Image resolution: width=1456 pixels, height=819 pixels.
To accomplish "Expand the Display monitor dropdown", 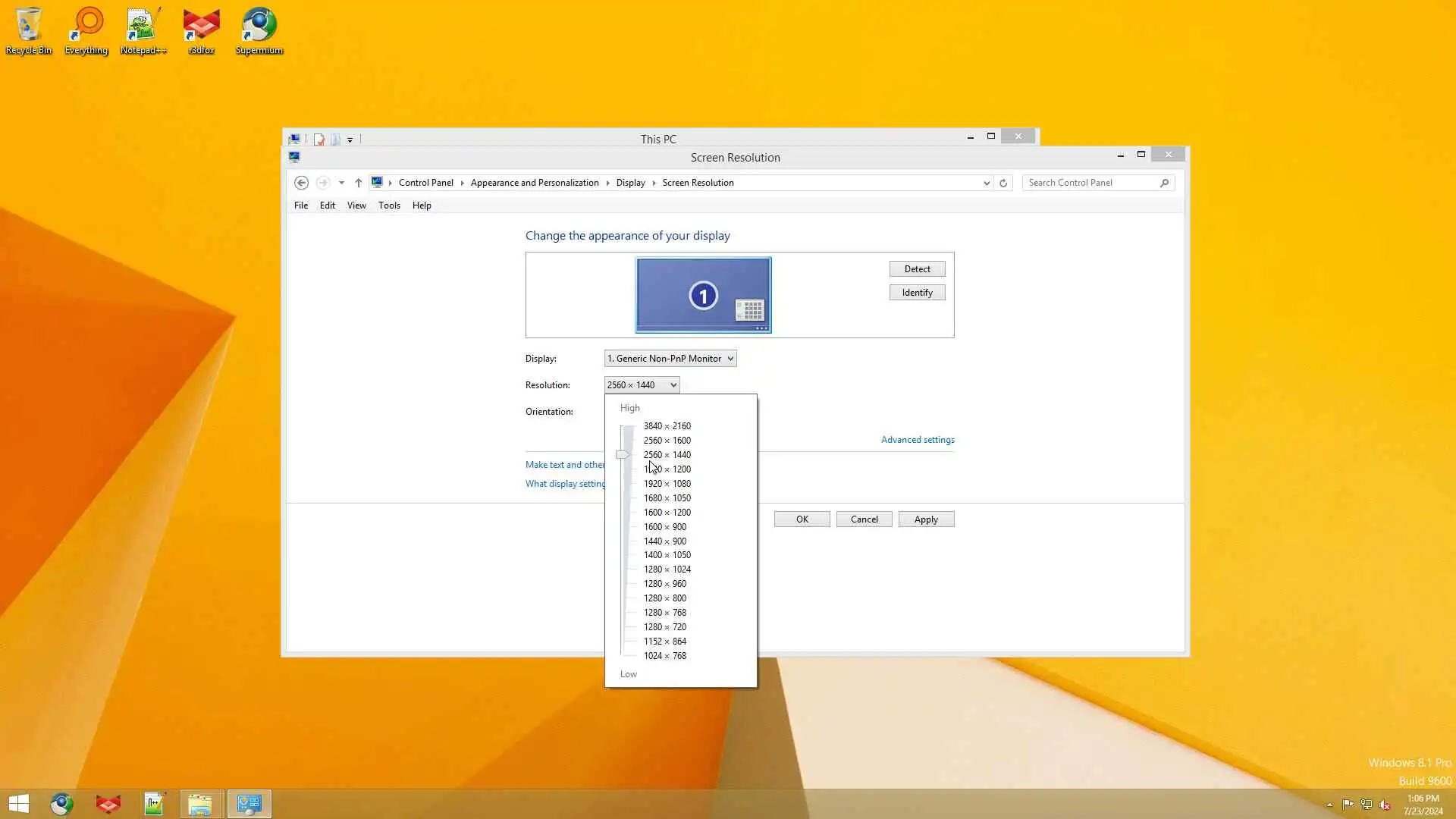I will 670,359.
